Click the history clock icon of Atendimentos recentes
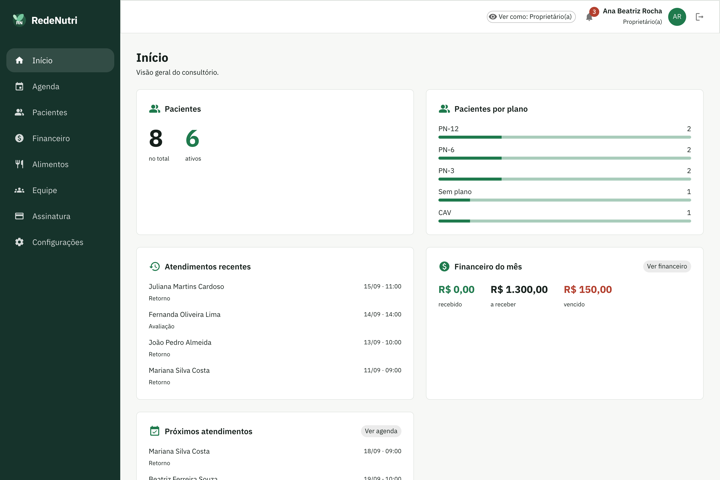This screenshot has height=480, width=720. point(155,266)
